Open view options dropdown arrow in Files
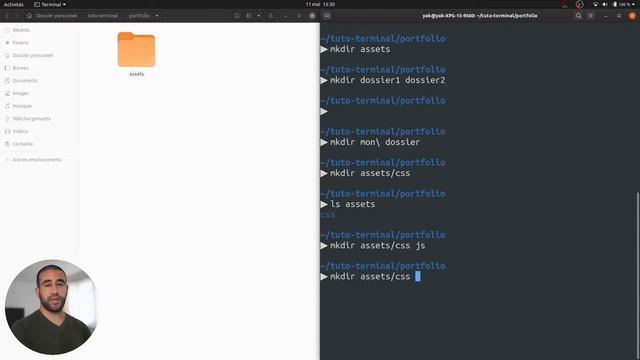Viewport: 640px width, 360px height. [x=258, y=16]
